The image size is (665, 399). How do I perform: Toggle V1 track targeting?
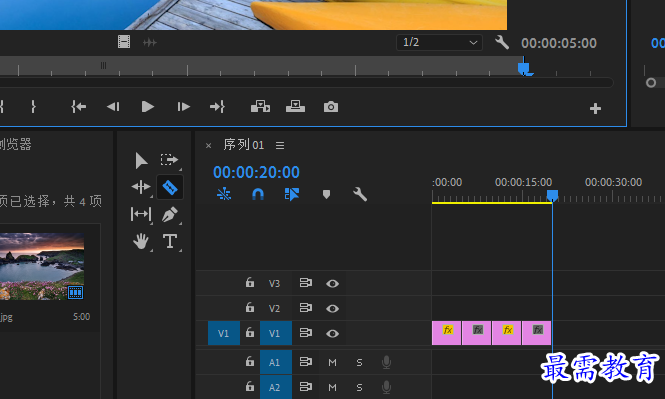(x=276, y=333)
